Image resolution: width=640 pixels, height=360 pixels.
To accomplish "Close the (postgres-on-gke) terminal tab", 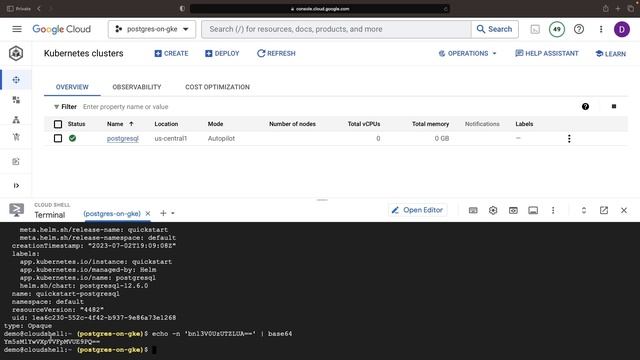I will (x=148, y=213).
